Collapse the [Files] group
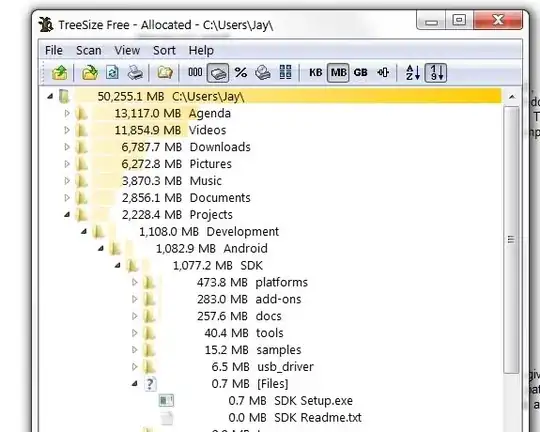This screenshot has width=540, height=432. pos(135,383)
